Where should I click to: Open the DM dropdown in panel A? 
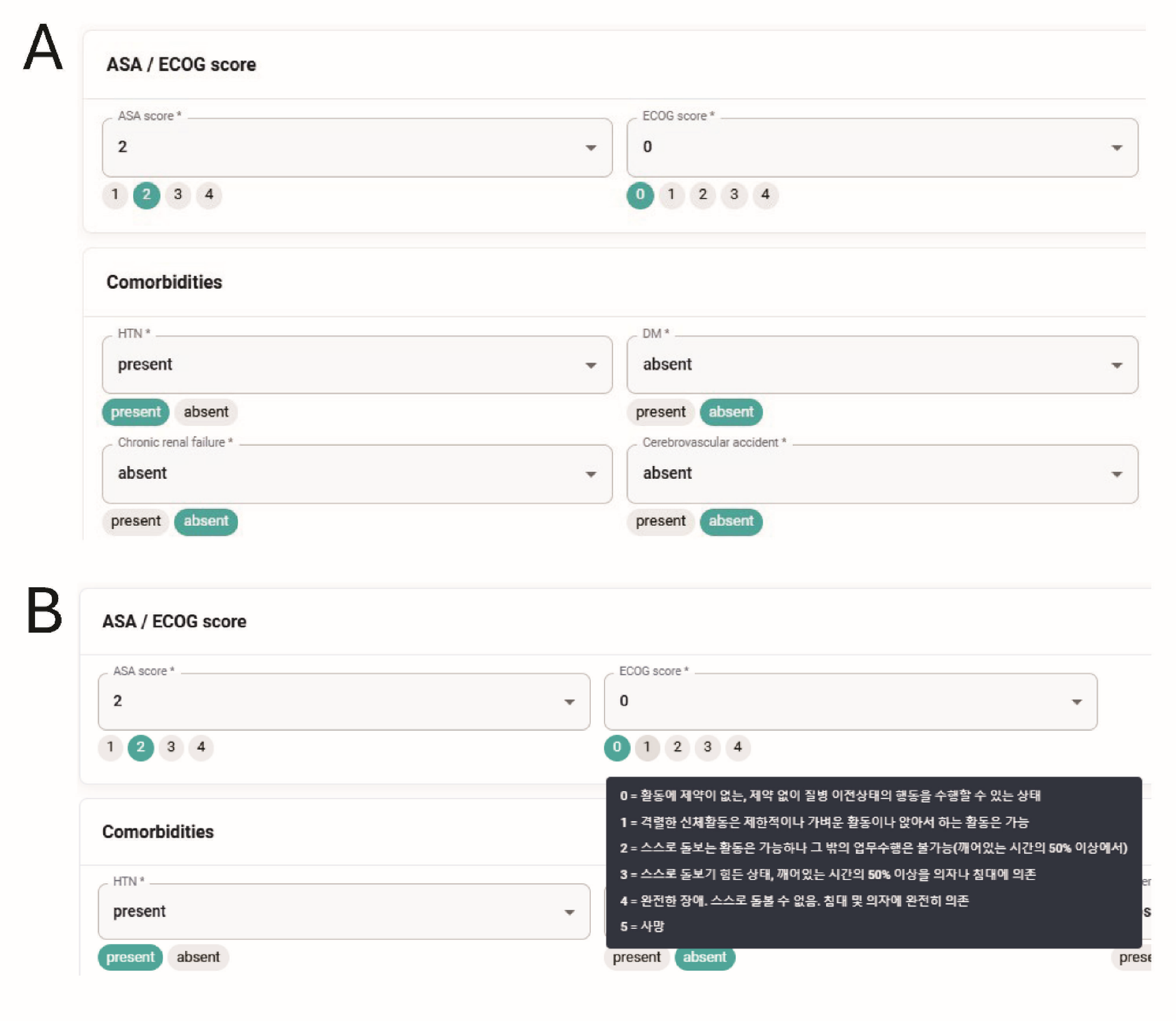tap(1116, 365)
